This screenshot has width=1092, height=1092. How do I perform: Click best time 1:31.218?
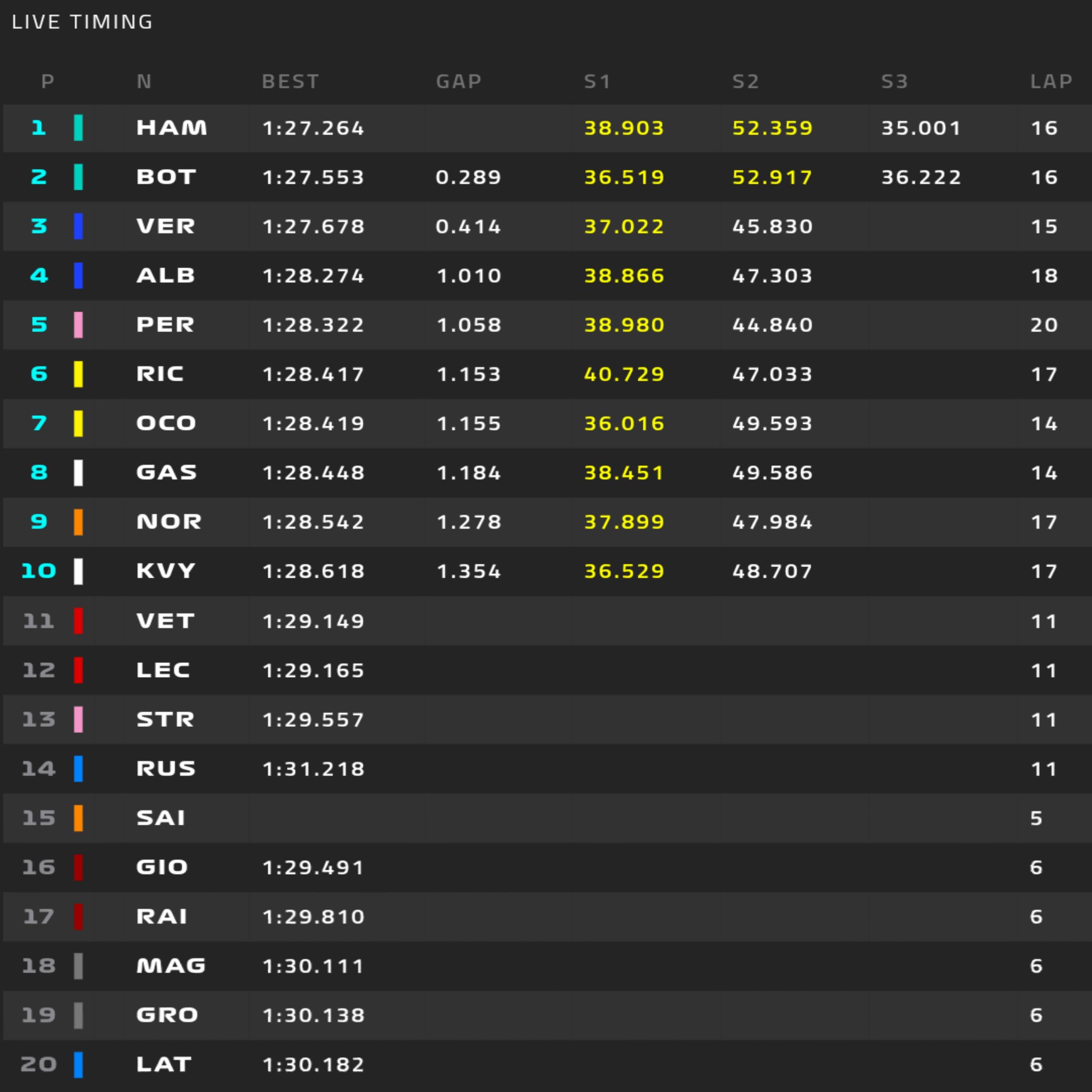coord(313,769)
